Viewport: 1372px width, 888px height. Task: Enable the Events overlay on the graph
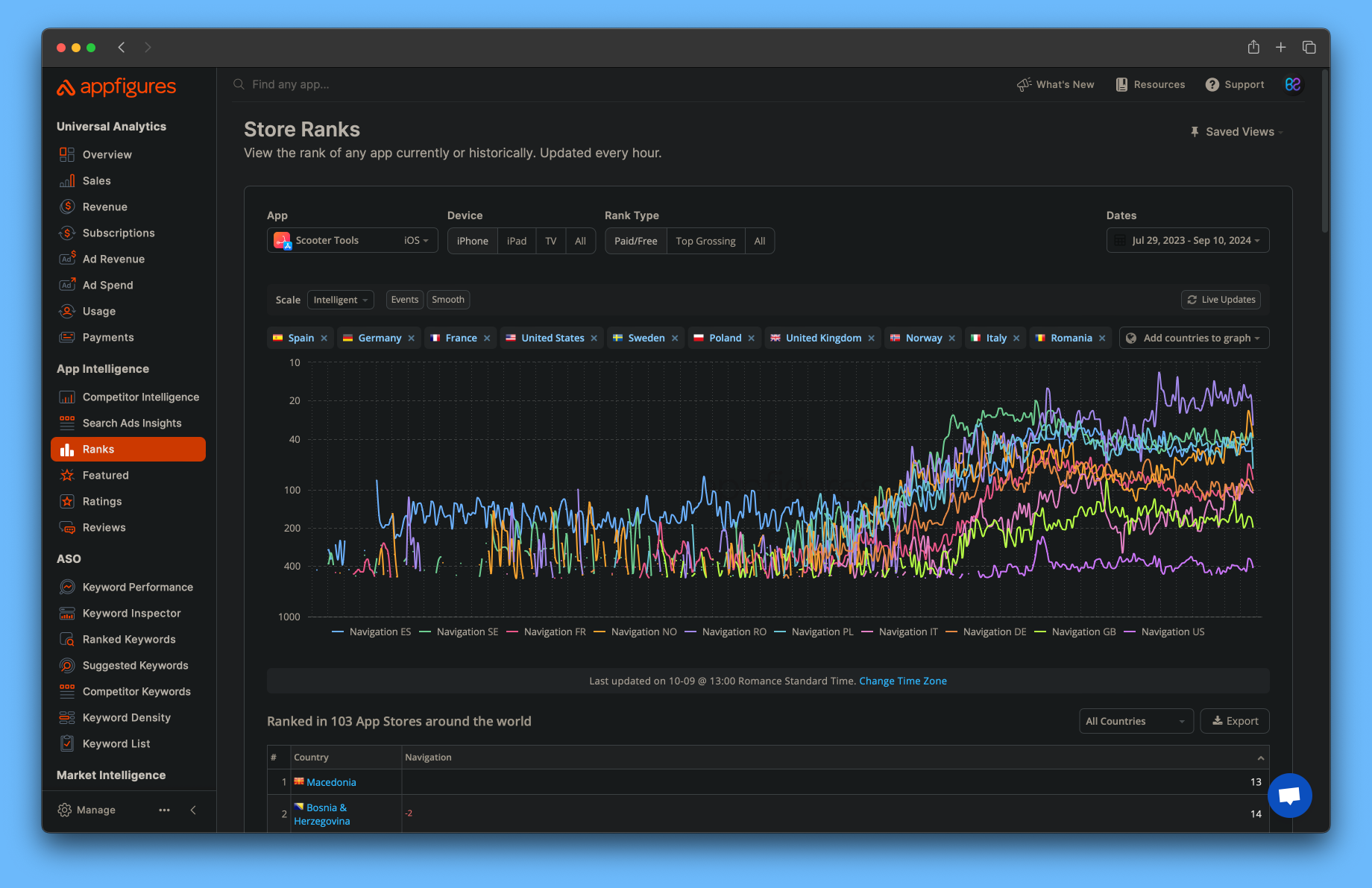pos(404,299)
